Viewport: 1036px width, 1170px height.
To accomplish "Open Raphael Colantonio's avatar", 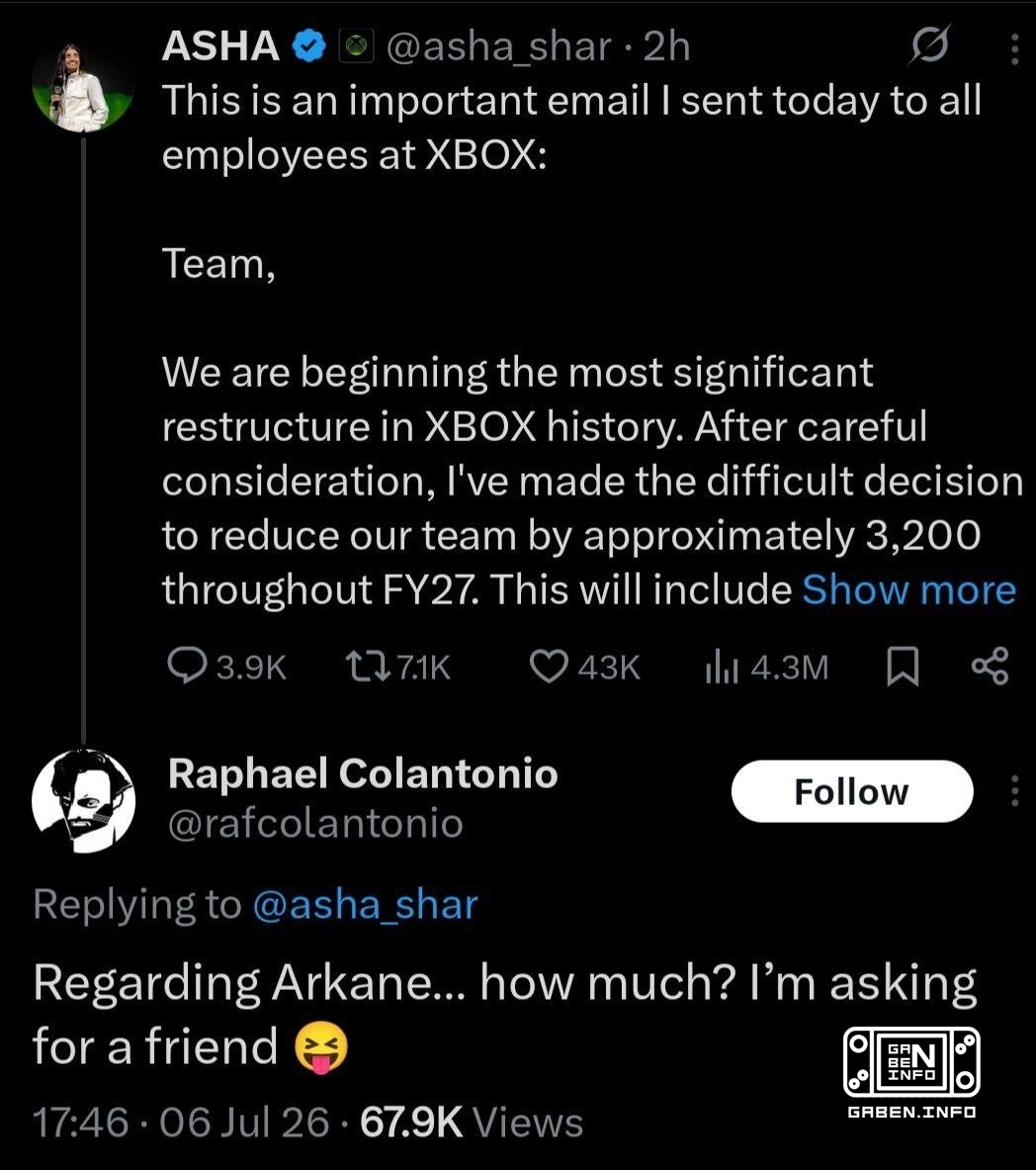I will click(84, 801).
